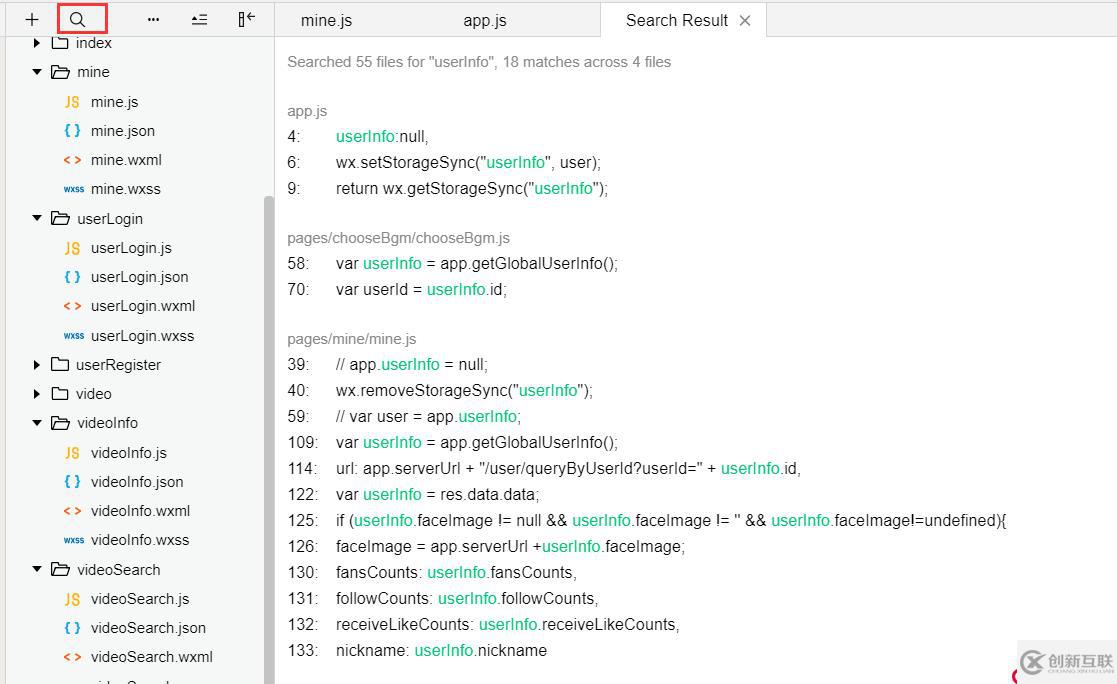Click the JS icon beside mine.js
Screen dimensions: 1117x684
pyautogui.click(x=72, y=102)
